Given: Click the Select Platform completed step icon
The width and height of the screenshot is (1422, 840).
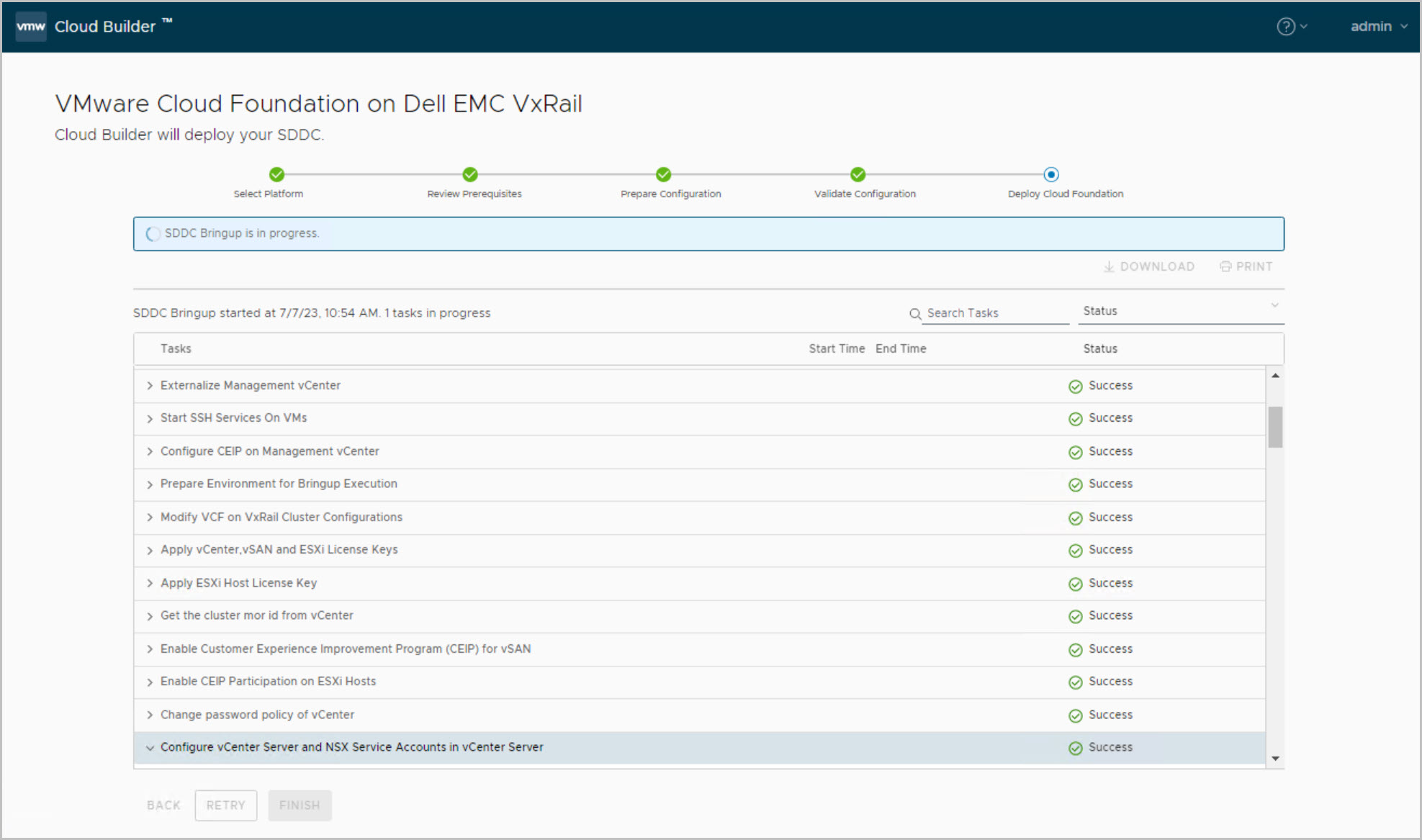Looking at the screenshot, I should coord(276,174).
